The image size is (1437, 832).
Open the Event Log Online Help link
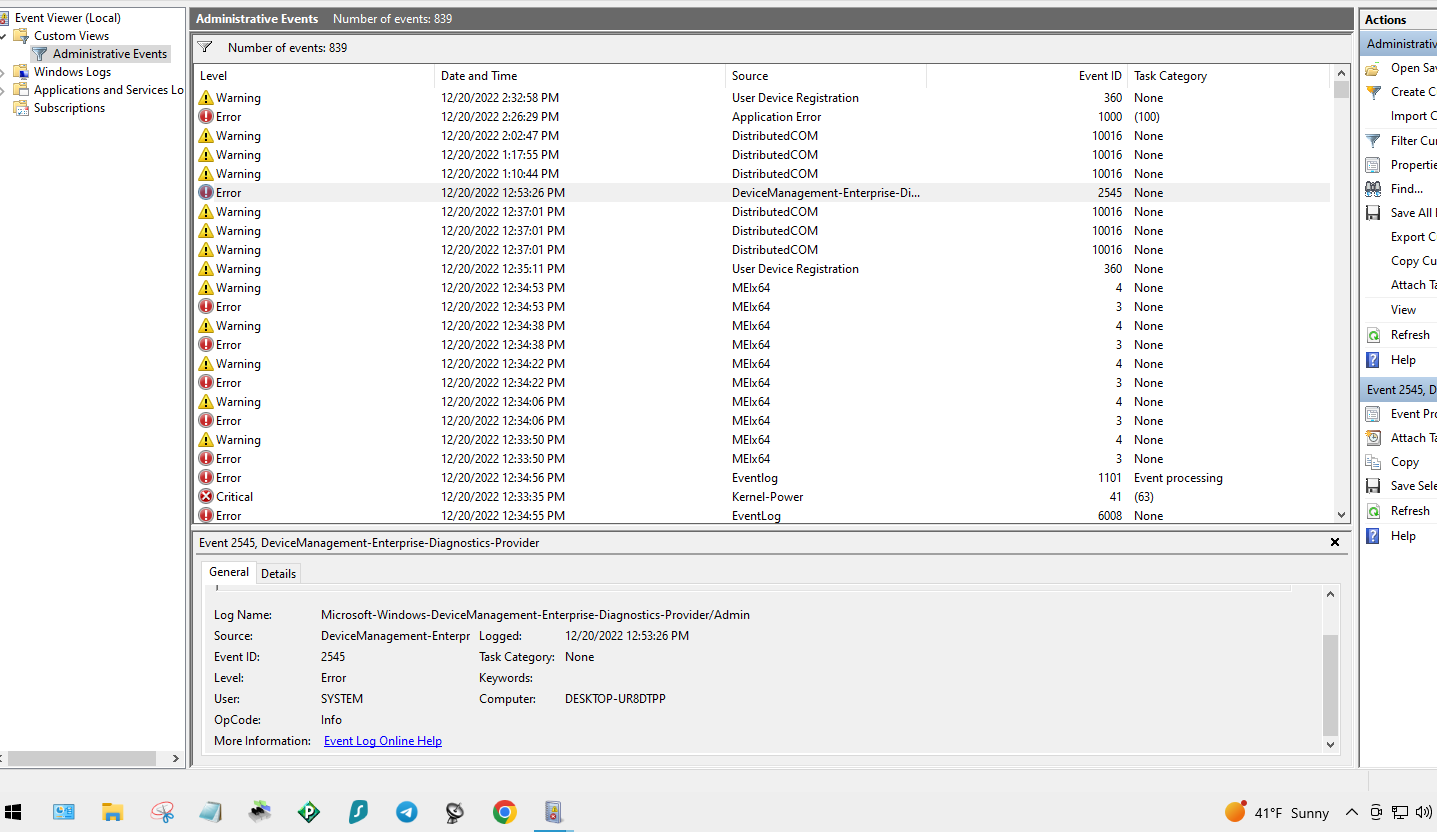pos(383,741)
